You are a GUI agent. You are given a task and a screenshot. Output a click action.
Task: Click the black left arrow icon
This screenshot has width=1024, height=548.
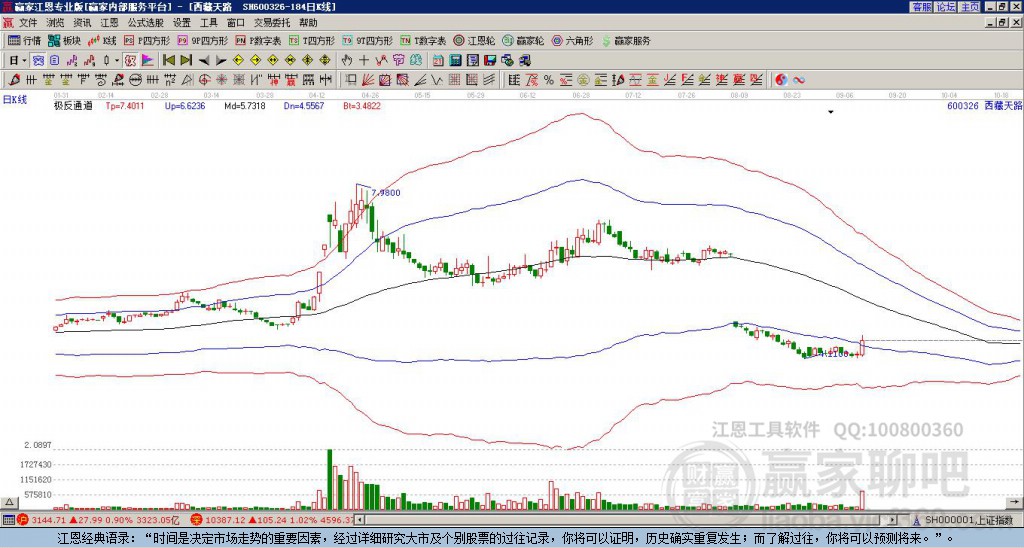click(204, 61)
